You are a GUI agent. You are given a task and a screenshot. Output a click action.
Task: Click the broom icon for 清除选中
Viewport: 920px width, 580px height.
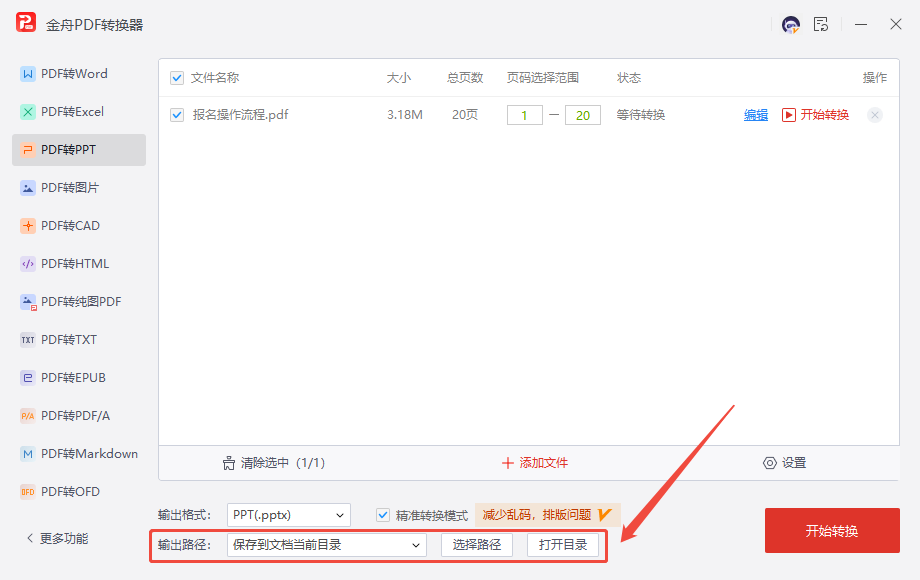tap(229, 463)
